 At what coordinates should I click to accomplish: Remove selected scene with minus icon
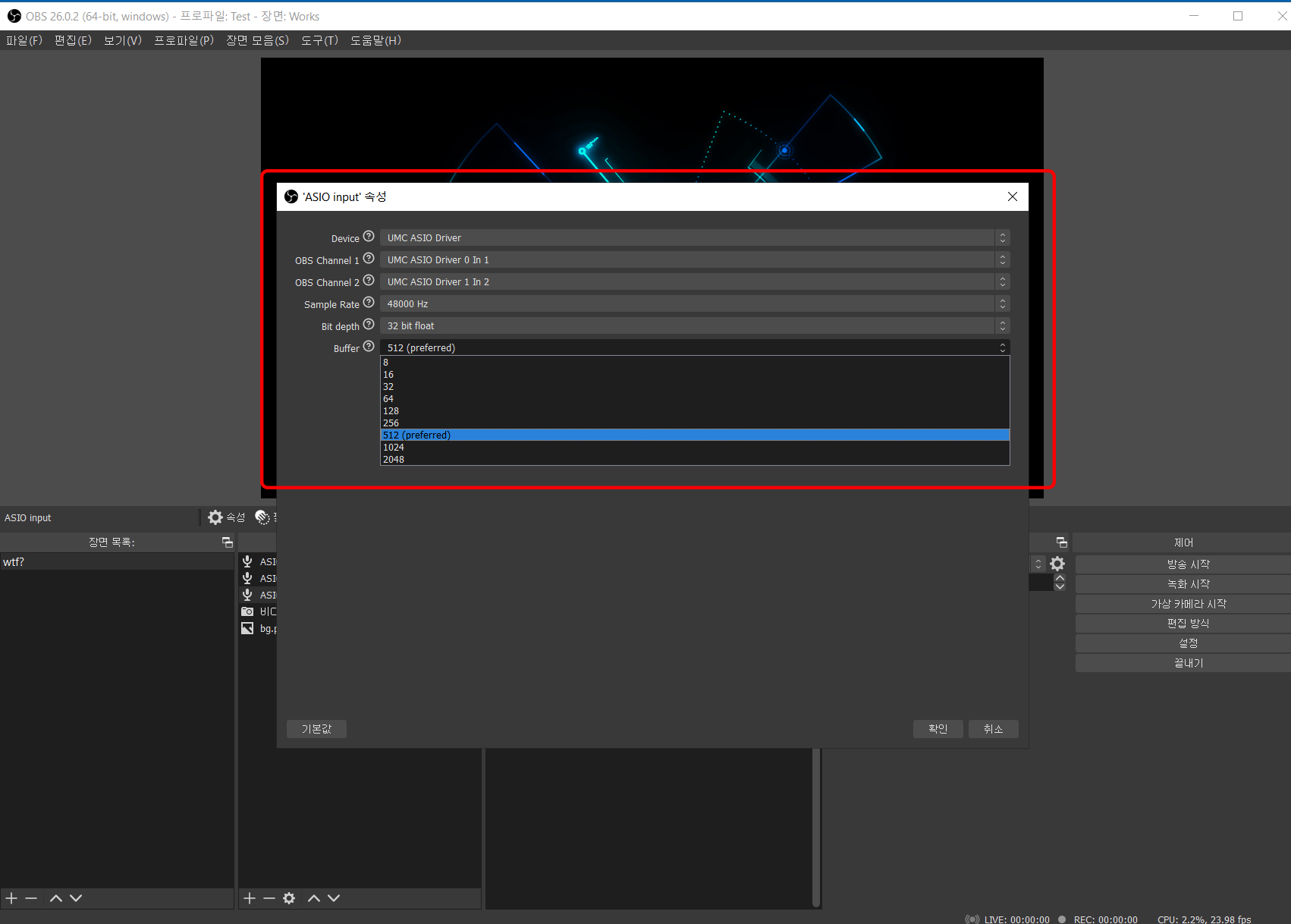[x=31, y=898]
